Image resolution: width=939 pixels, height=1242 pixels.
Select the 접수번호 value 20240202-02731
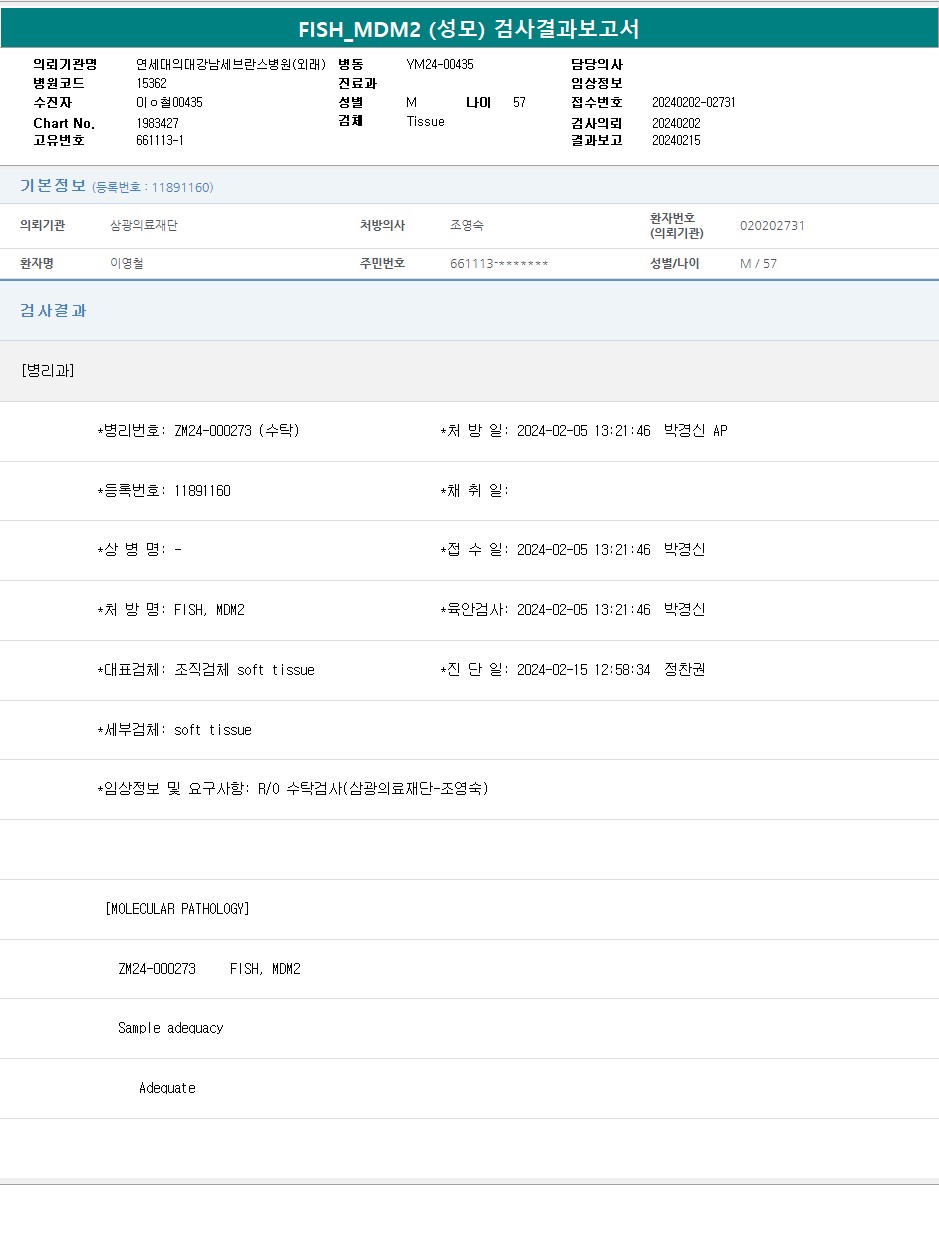coord(693,102)
